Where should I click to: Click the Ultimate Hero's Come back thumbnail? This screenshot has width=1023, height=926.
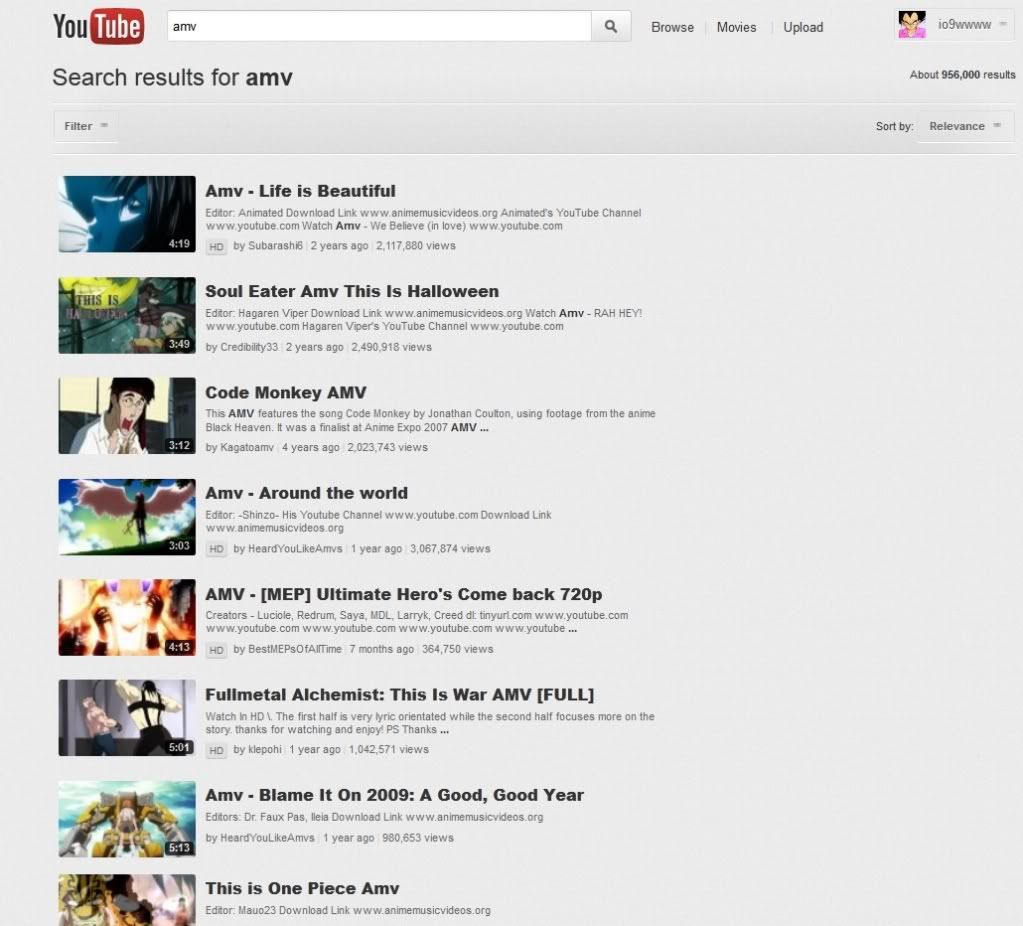(x=127, y=617)
